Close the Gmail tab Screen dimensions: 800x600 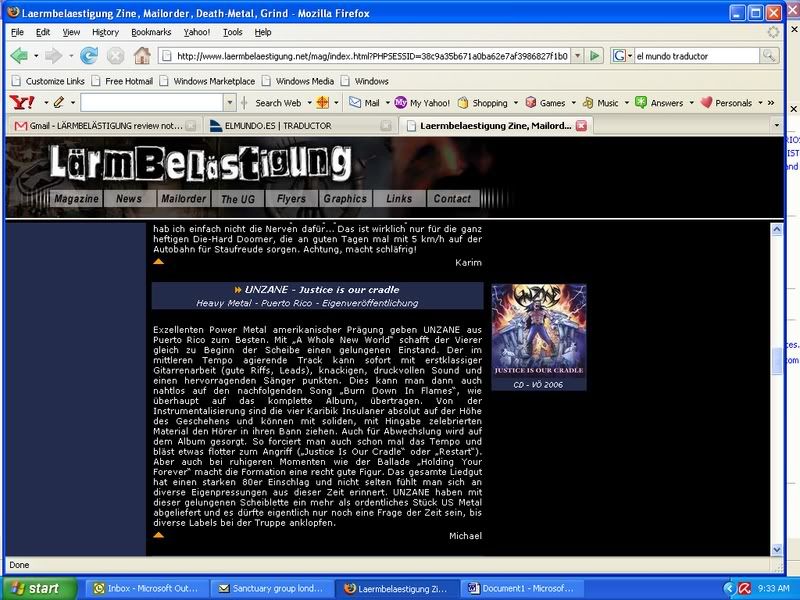click(x=190, y=126)
